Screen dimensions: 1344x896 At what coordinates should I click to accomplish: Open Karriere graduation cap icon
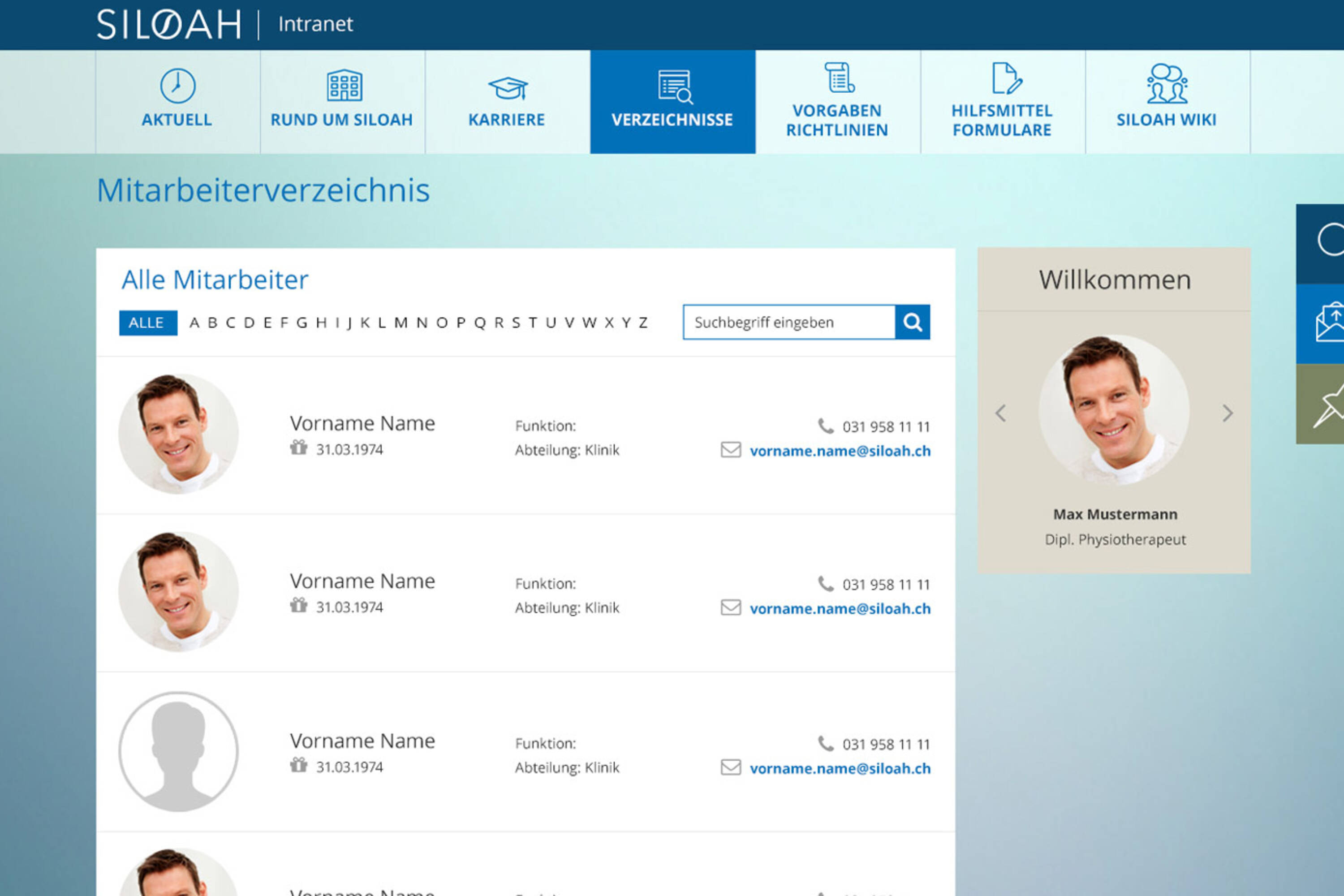coord(508,88)
